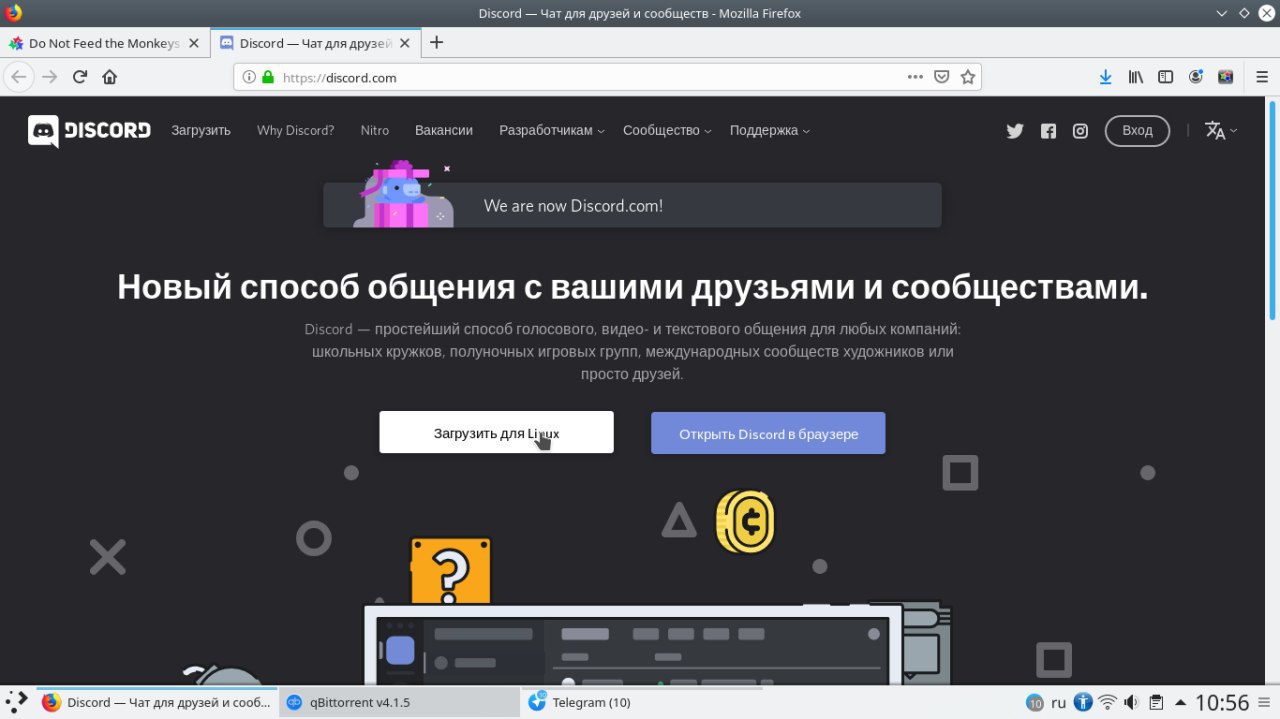The height and width of the screenshot is (719, 1280).
Task: Open the Nitro nav link
Action: pyautogui.click(x=375, y=130)
